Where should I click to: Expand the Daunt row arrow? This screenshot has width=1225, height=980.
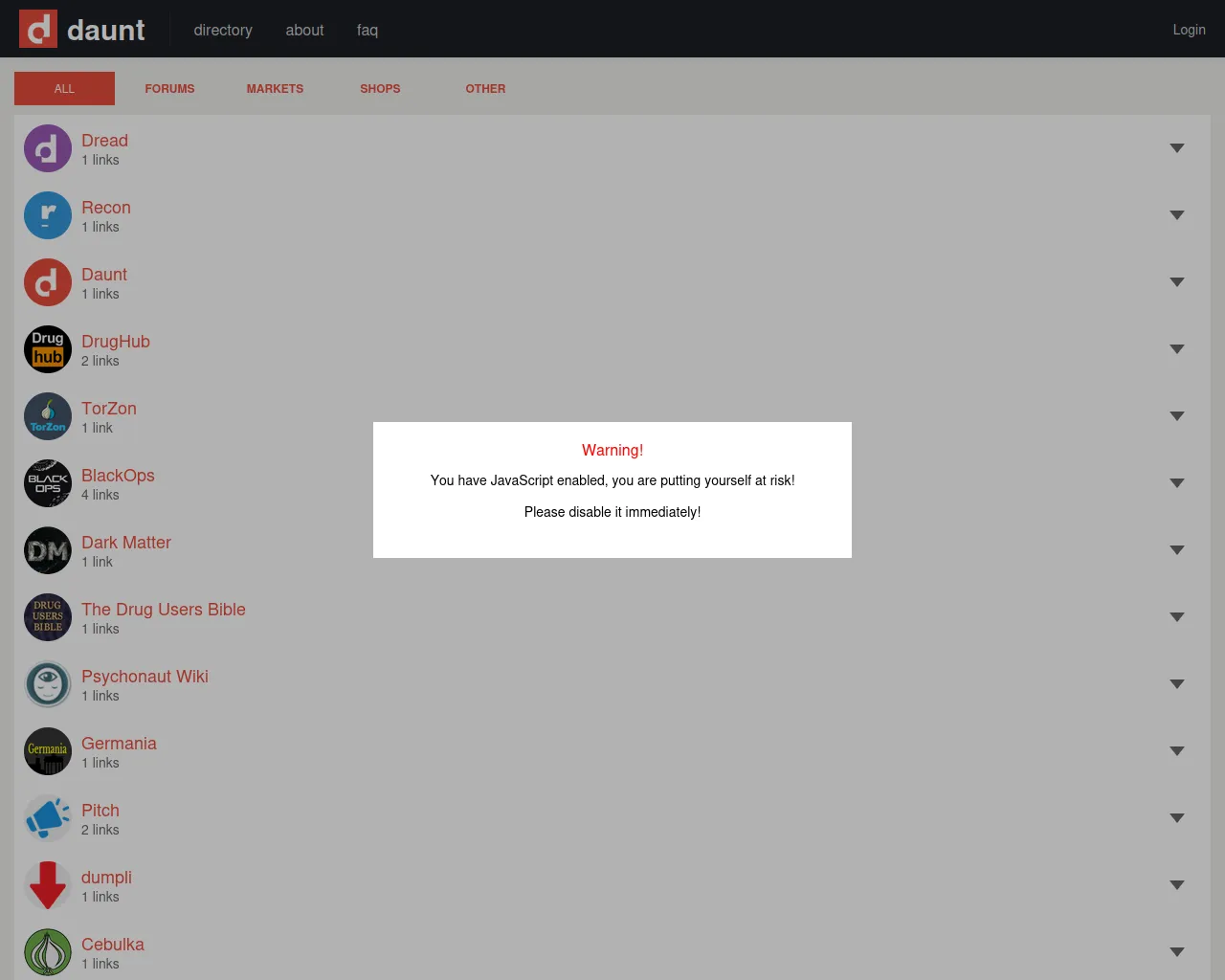(1177, 282)
